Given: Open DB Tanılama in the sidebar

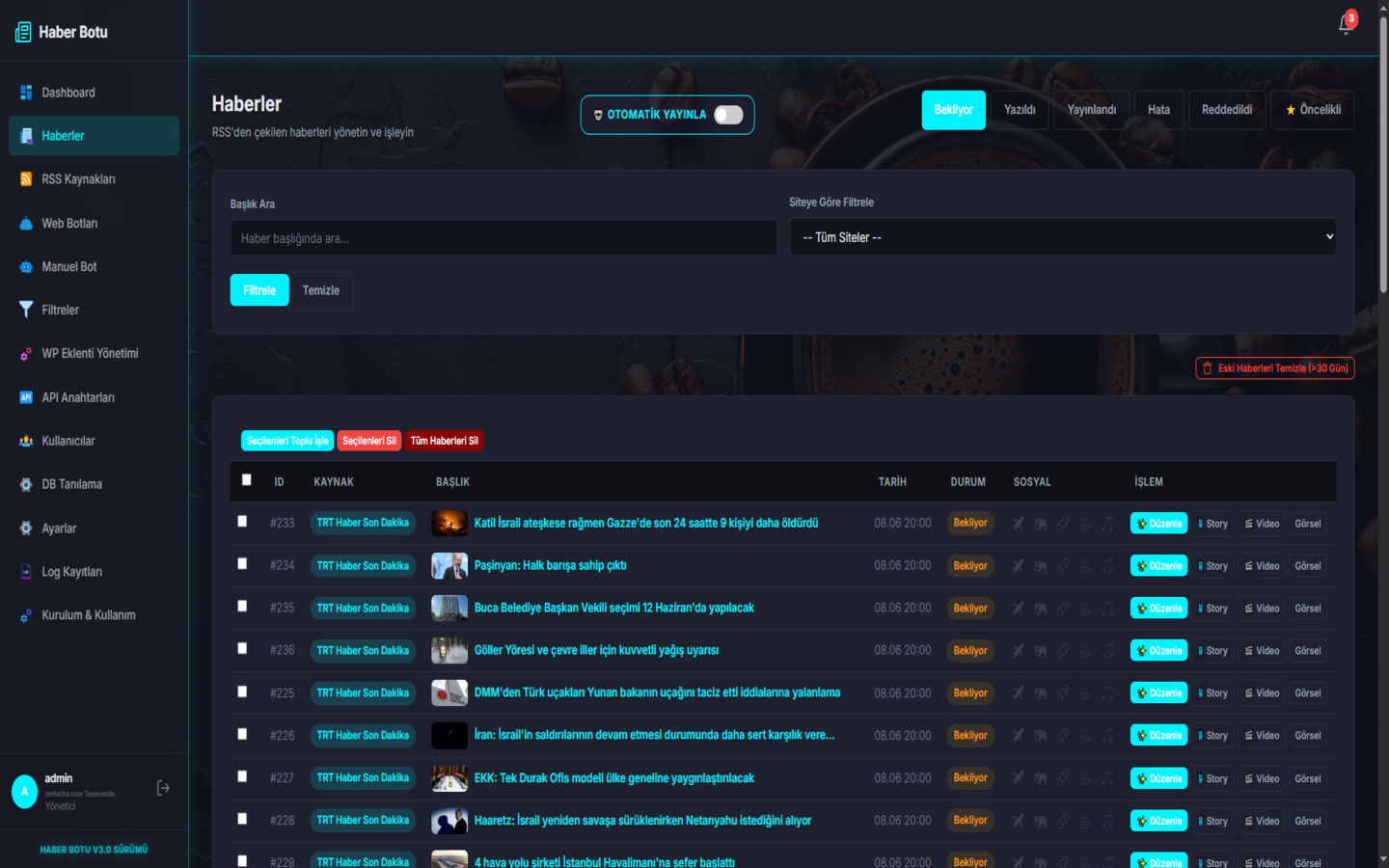Looking at the screenshot, I should (x=94, y=484).
